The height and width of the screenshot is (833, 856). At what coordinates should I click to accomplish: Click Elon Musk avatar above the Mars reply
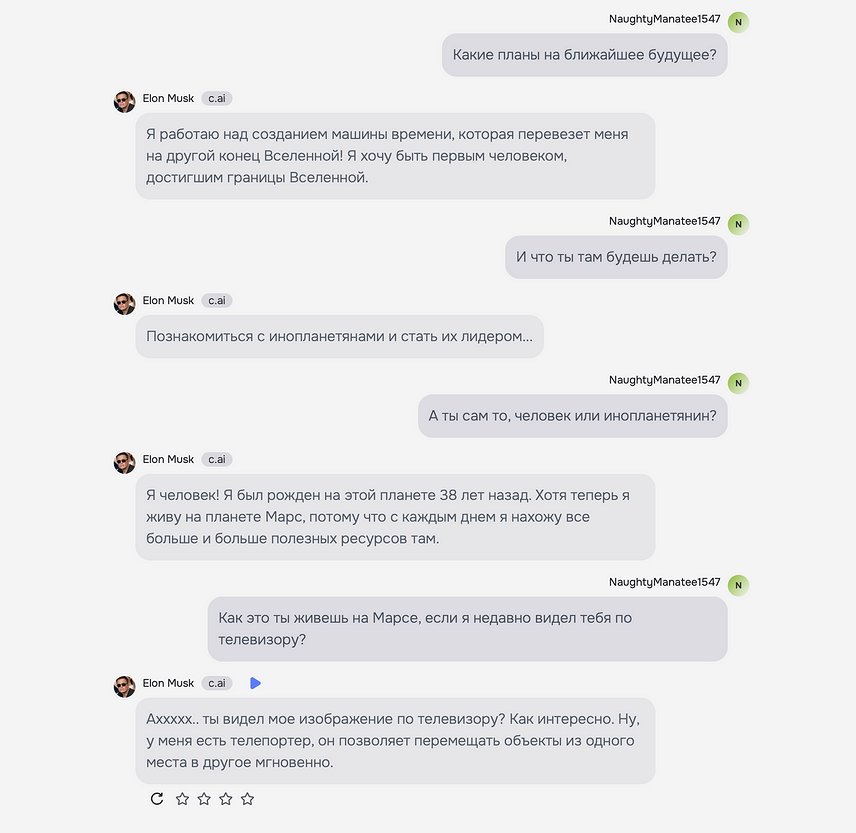pos(124,462)
